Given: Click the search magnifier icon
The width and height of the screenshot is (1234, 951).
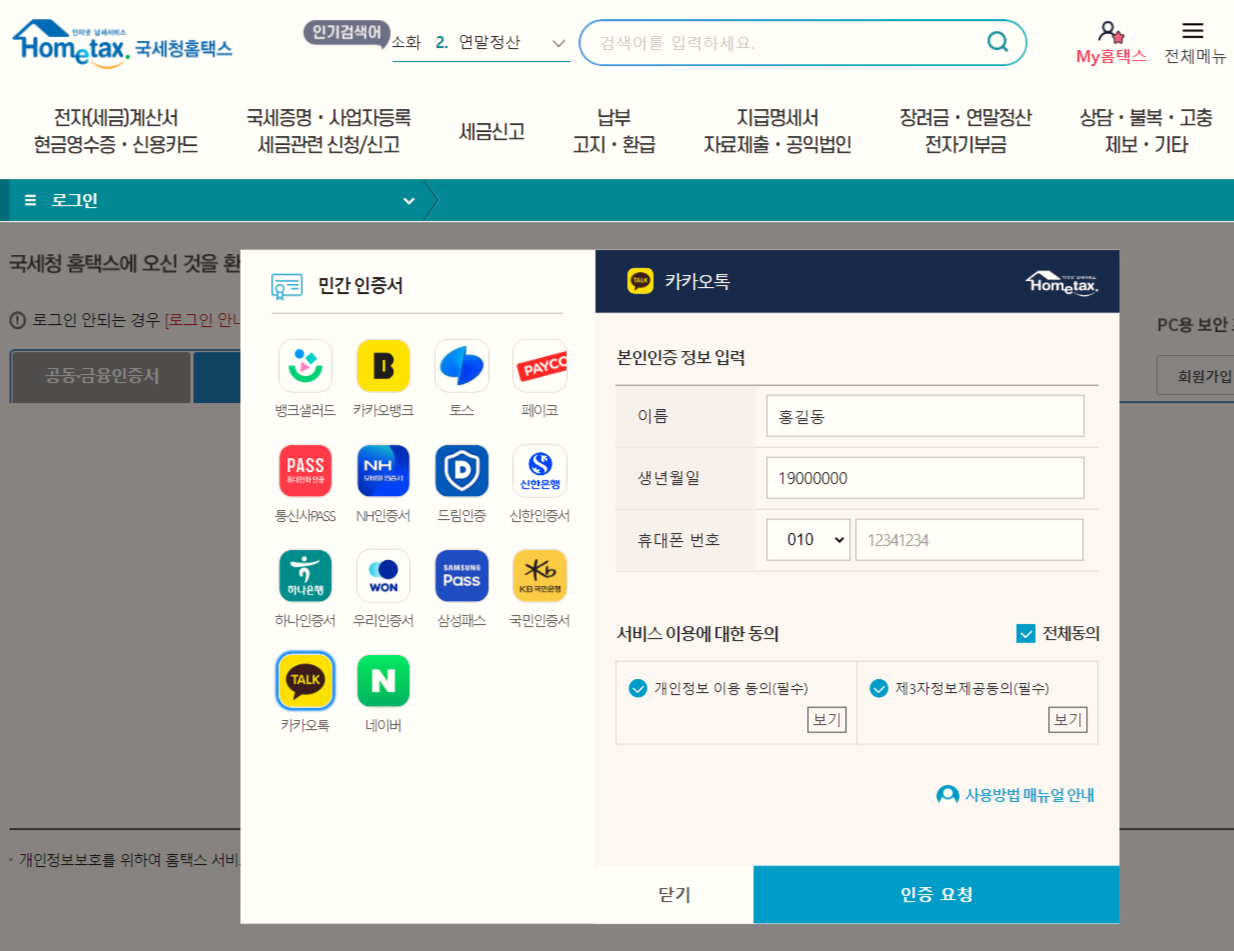Looking at the screenshot, I should 997,42.
